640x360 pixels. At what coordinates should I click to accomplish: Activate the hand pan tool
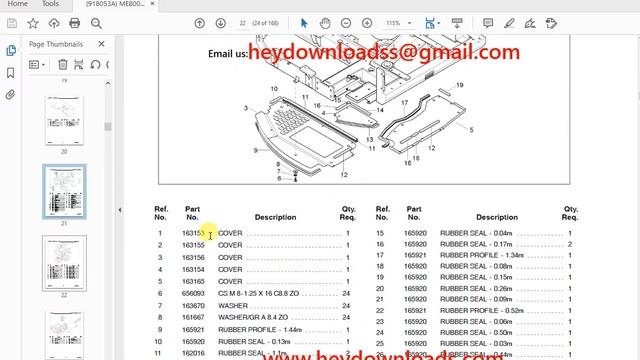[x=325, y=23]
